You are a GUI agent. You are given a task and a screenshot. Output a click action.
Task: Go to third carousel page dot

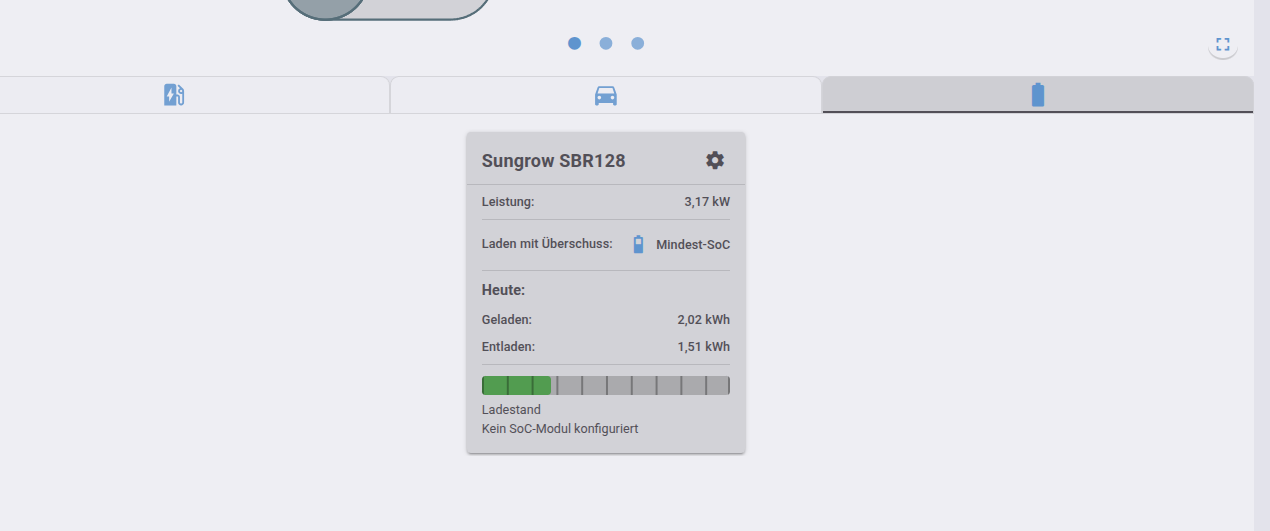click(x=638, y=43)
